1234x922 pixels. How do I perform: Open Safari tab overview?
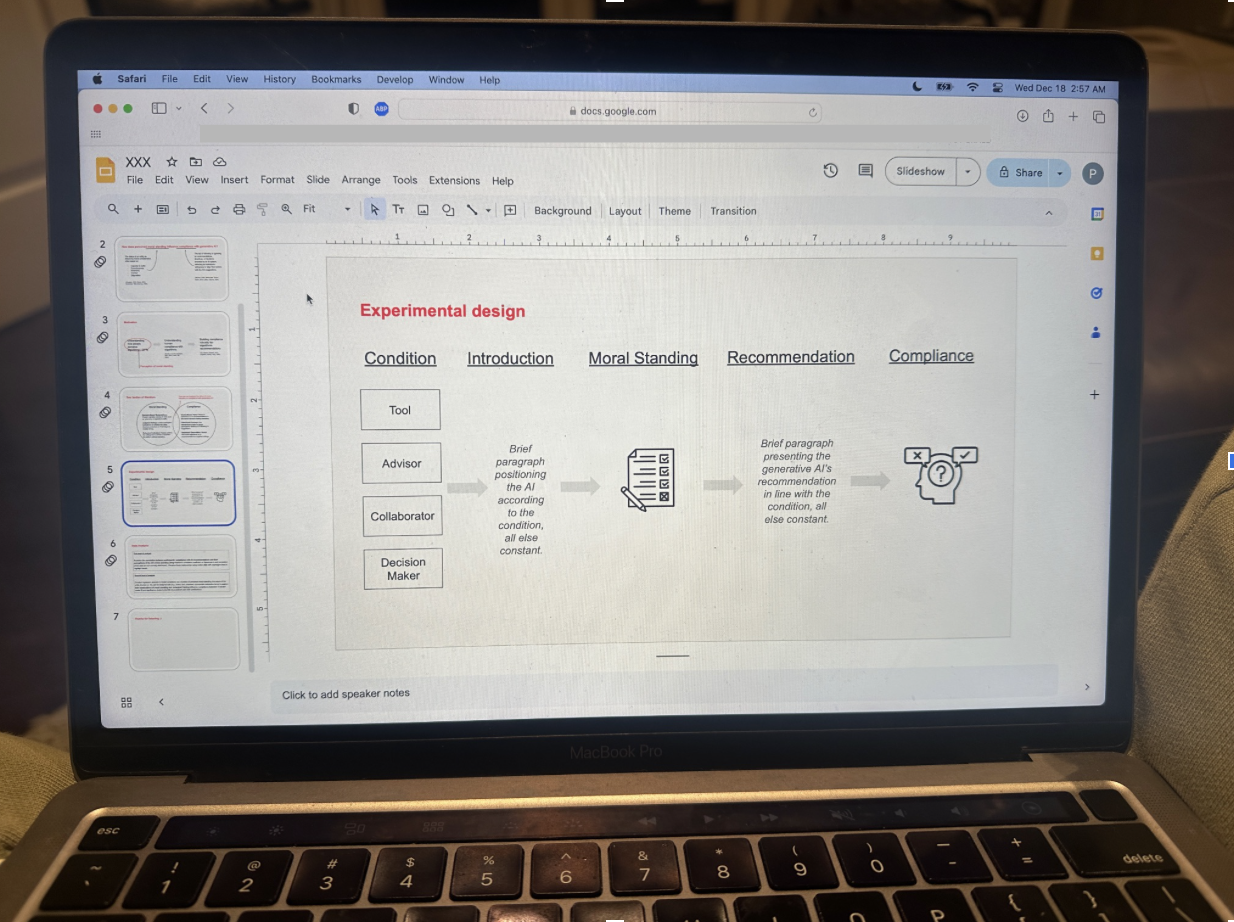click(1099, 117)
